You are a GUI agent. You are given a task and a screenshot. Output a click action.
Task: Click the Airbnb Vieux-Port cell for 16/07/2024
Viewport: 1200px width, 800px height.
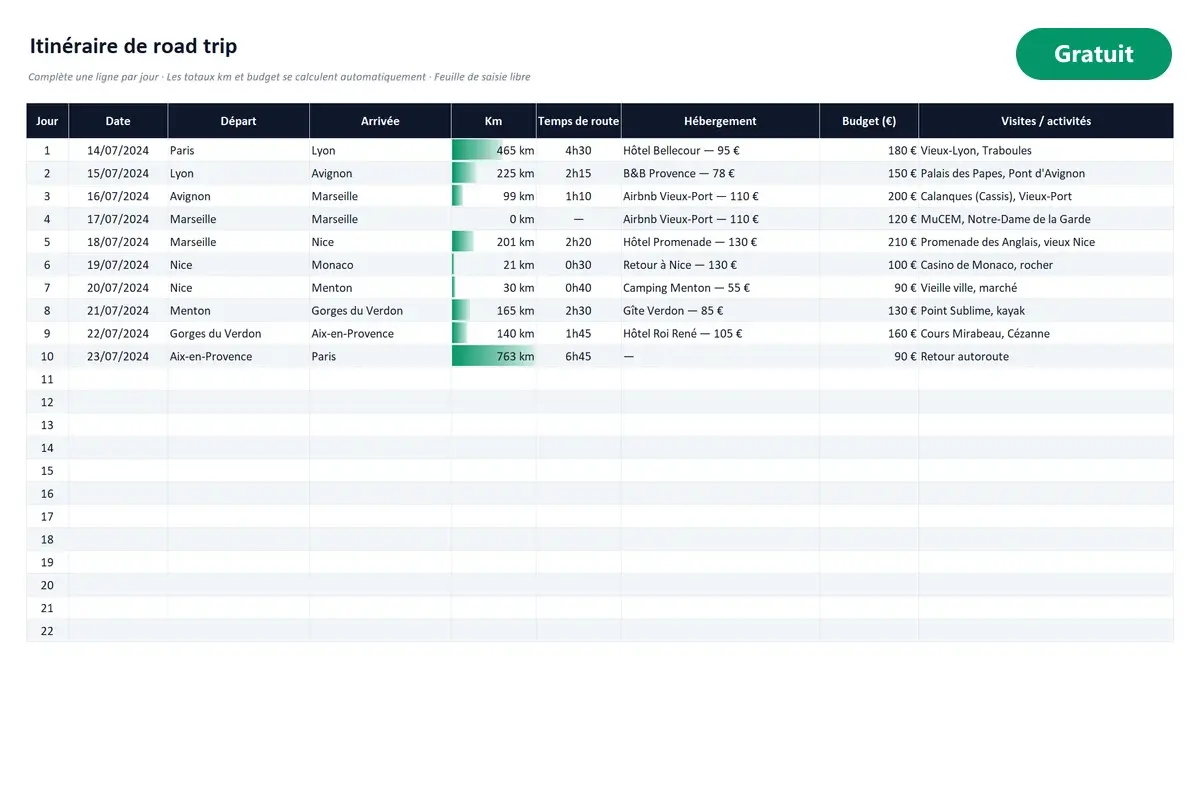point(720,197)
